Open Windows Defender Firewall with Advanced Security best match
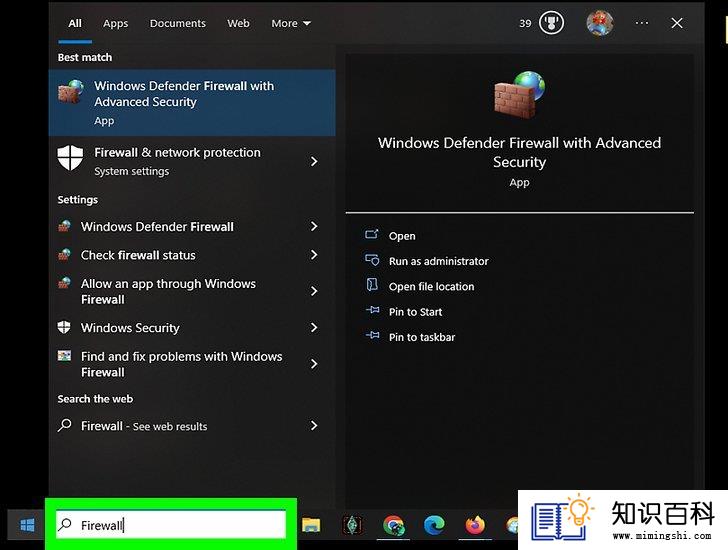728x550 pixels. [x=192, y=103]
